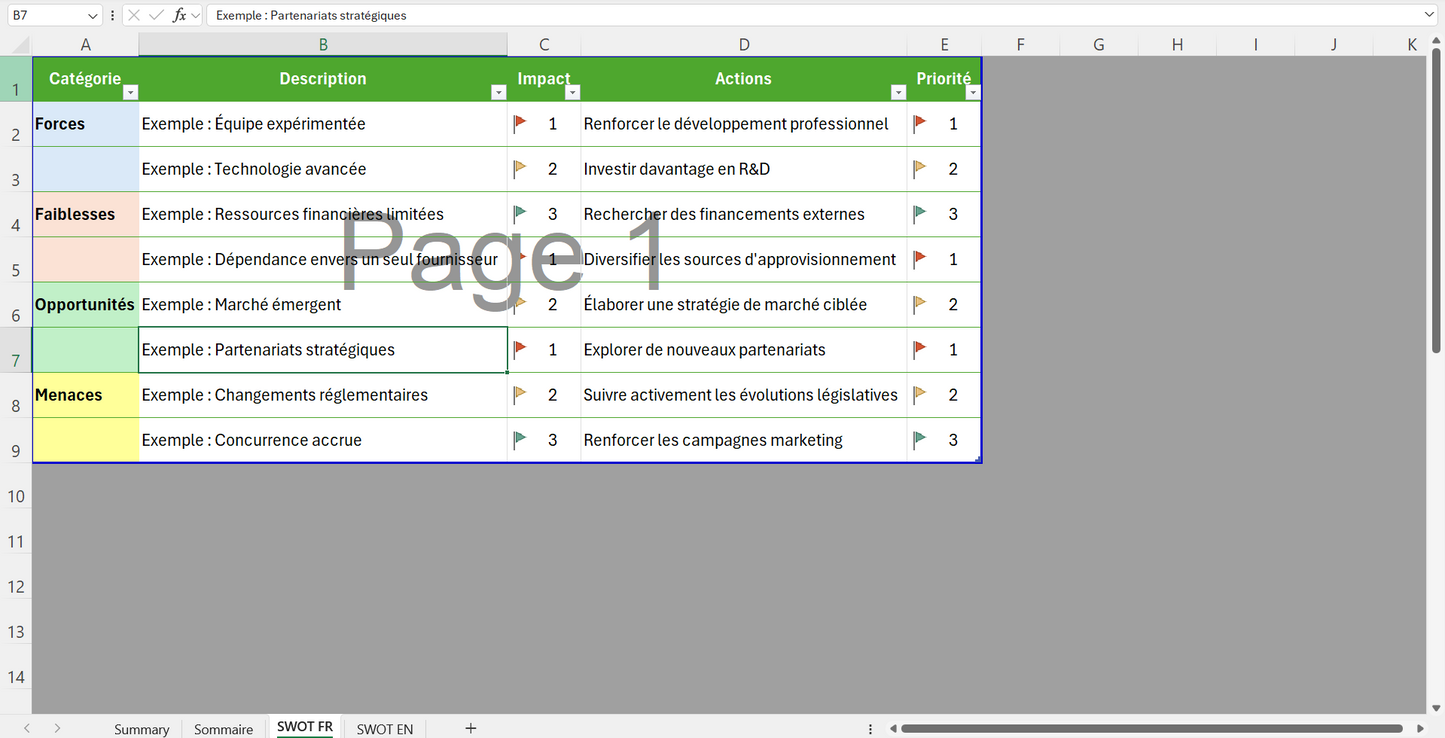Add a new sheet with plus icon
Image resolution: width=1445 pixels, height=738 pixels.
pyautogui.click(x=470, y=728)
